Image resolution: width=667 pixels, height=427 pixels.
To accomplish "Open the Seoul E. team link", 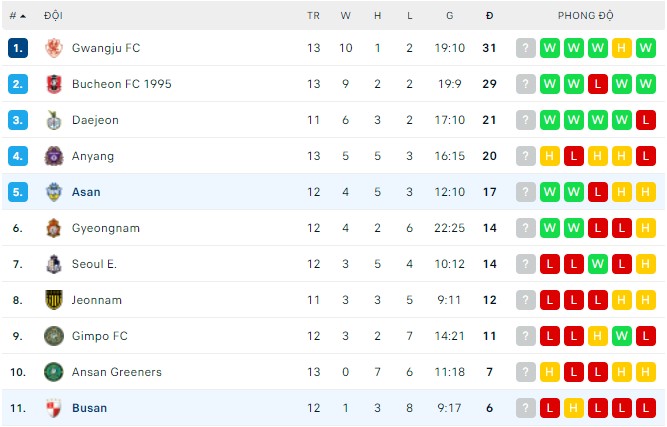I will [94, 264].
